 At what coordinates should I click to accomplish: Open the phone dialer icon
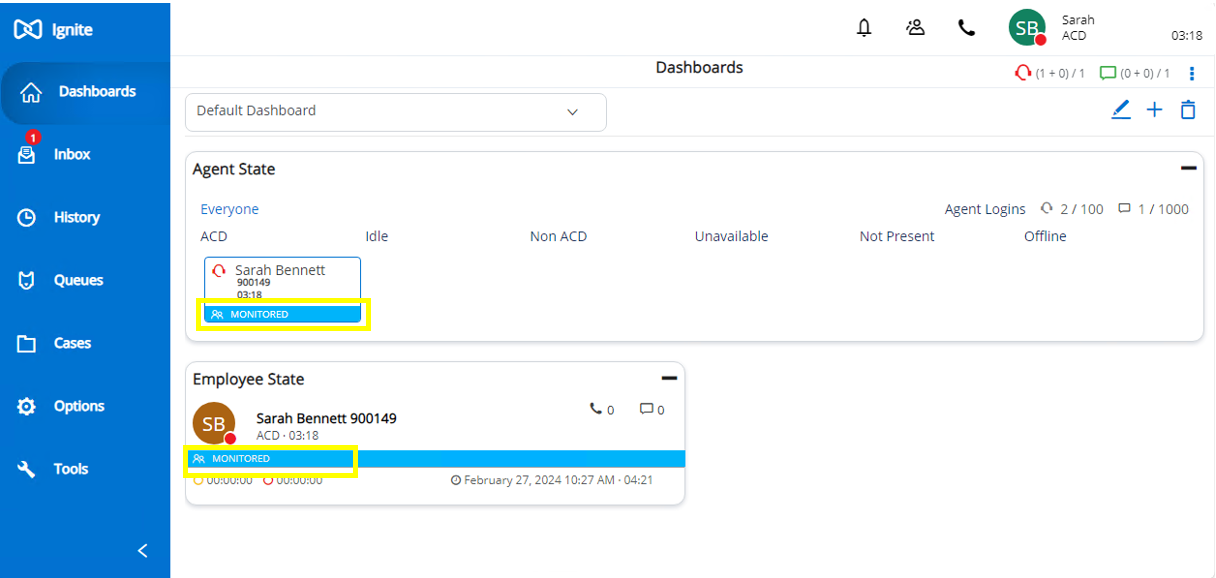966,27
